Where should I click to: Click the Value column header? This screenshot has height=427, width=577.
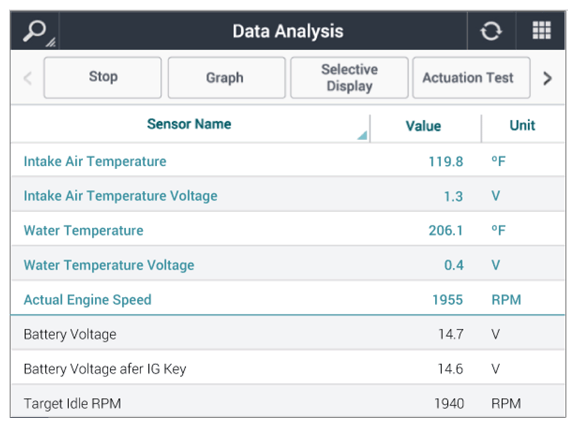(425, 126)
